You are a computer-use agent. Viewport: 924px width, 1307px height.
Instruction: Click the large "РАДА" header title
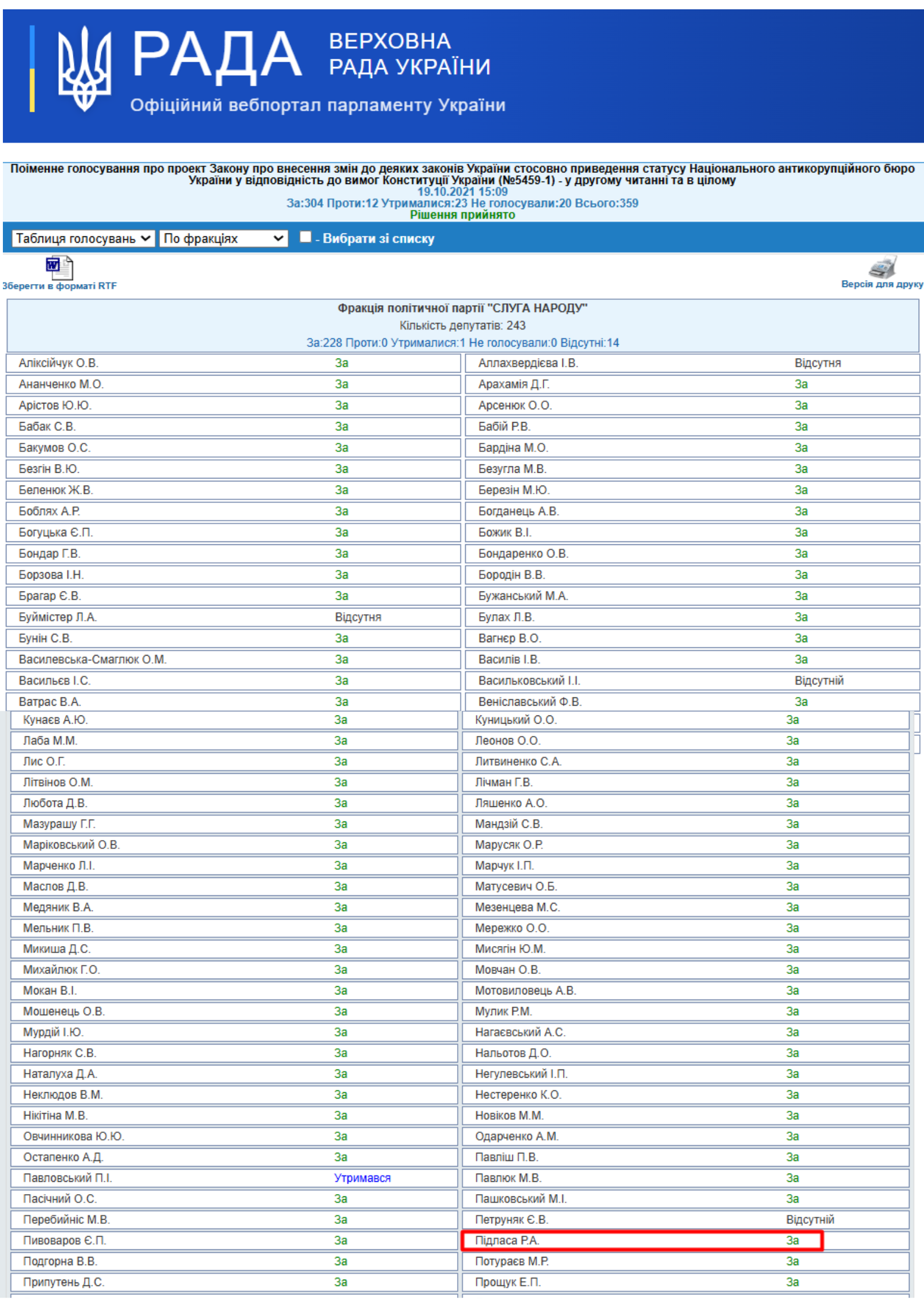click(217, 55)
